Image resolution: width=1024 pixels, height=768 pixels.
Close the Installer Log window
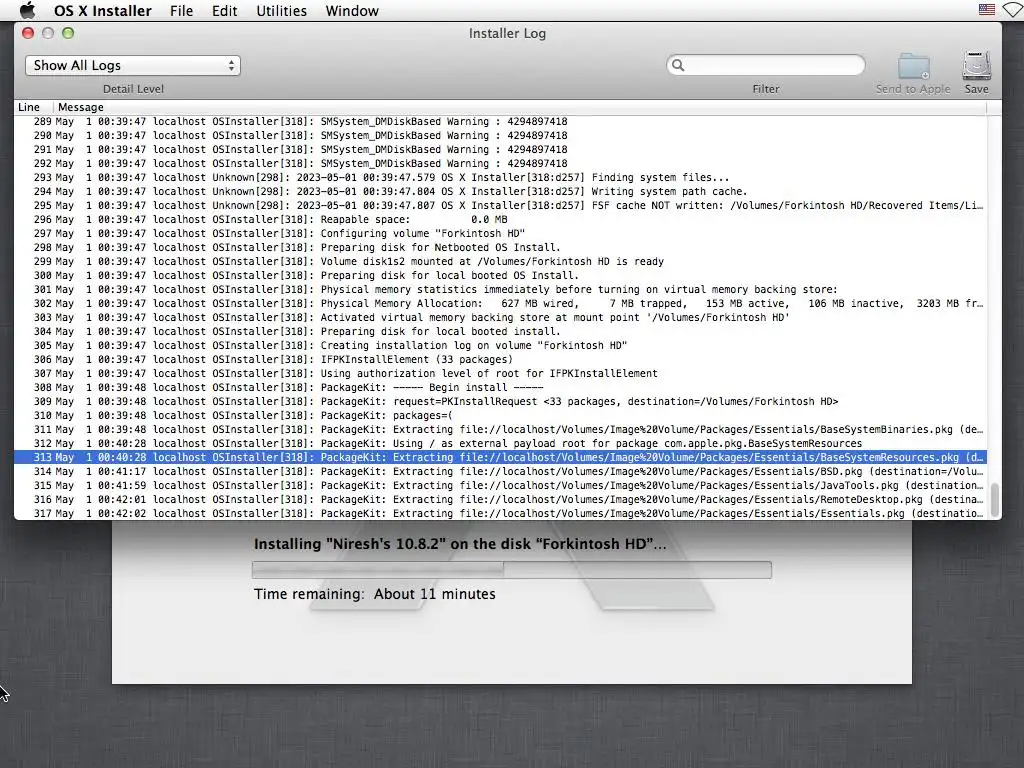coord(28,33)
